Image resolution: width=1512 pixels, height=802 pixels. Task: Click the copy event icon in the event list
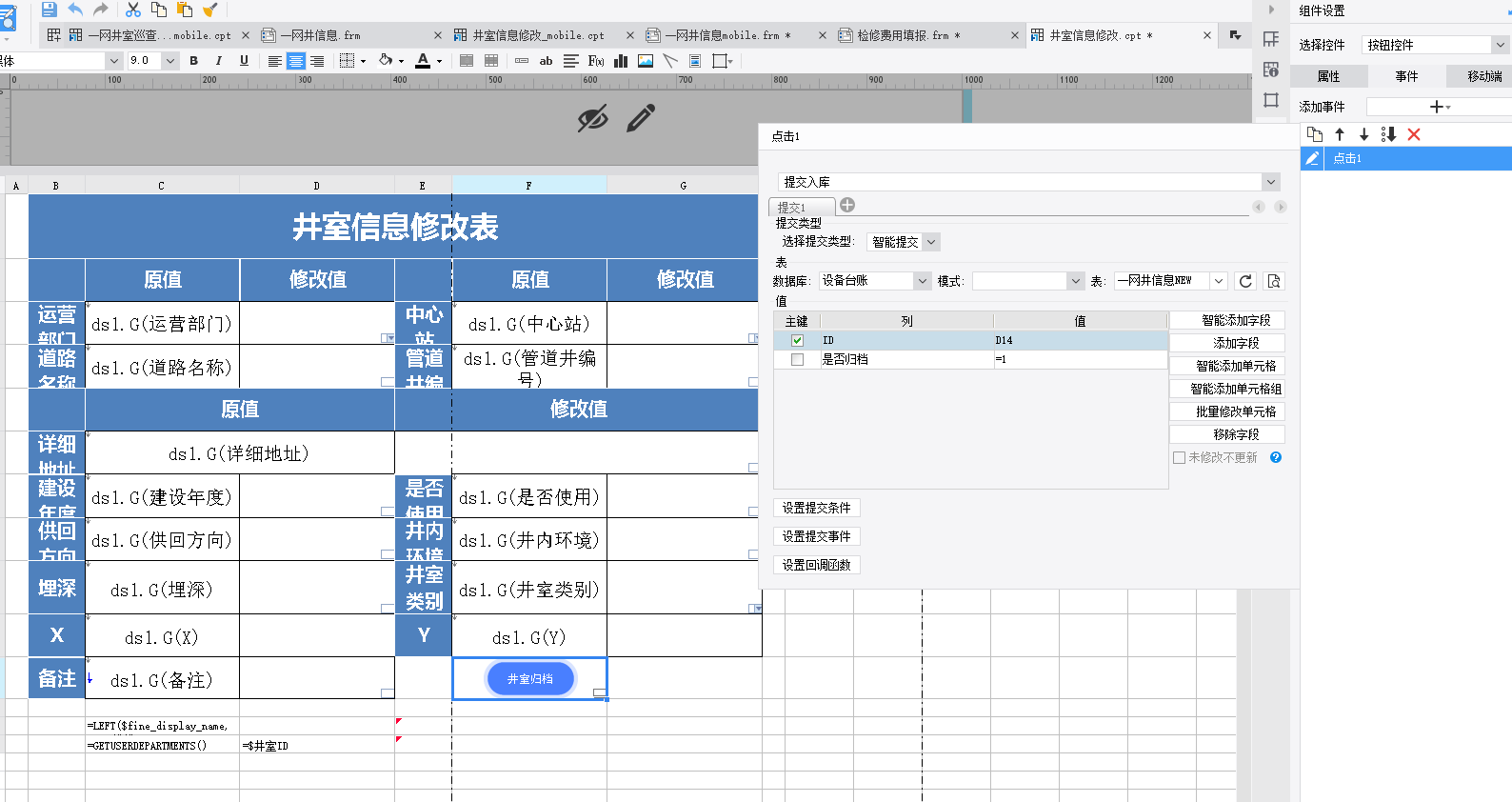pos(1315,134)
